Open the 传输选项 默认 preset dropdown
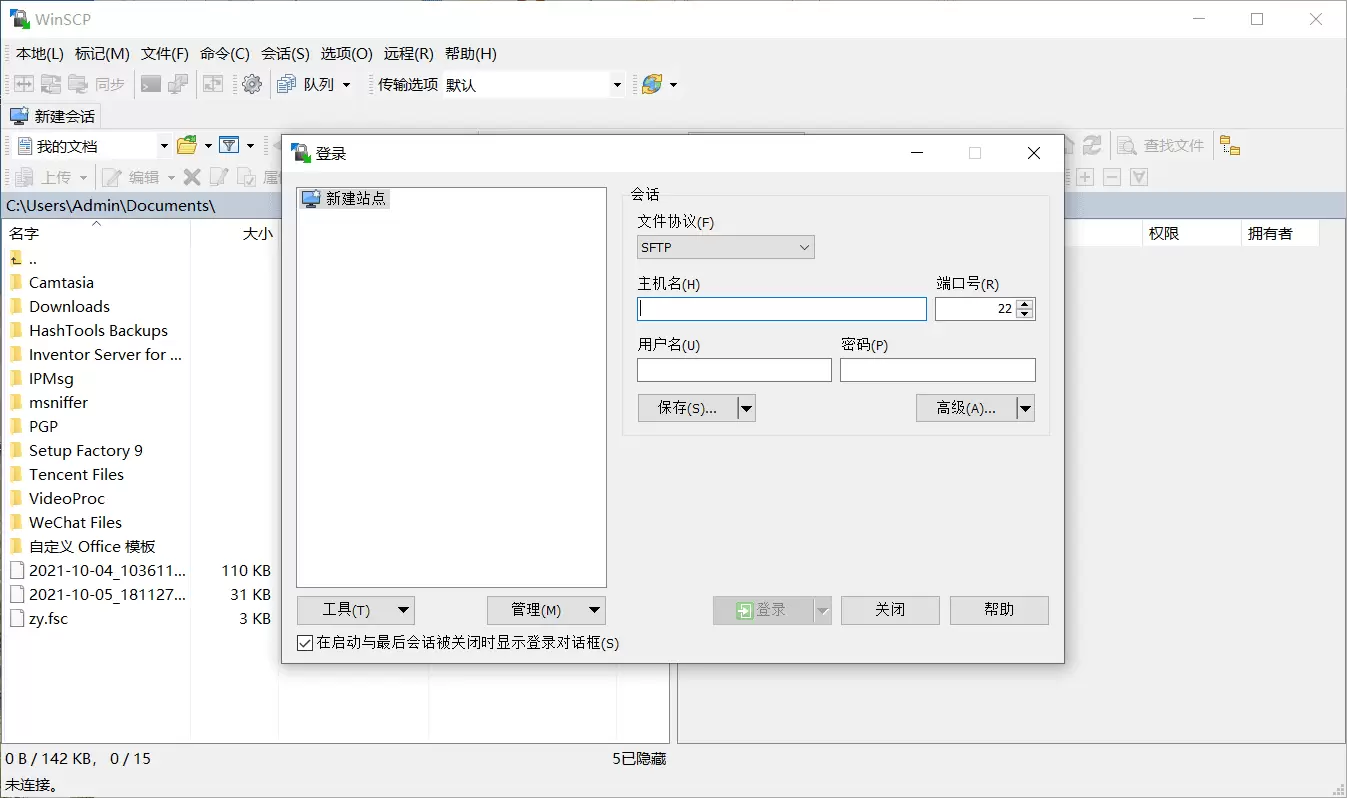This screenshot has width=1347, height=798. point(617,85)
